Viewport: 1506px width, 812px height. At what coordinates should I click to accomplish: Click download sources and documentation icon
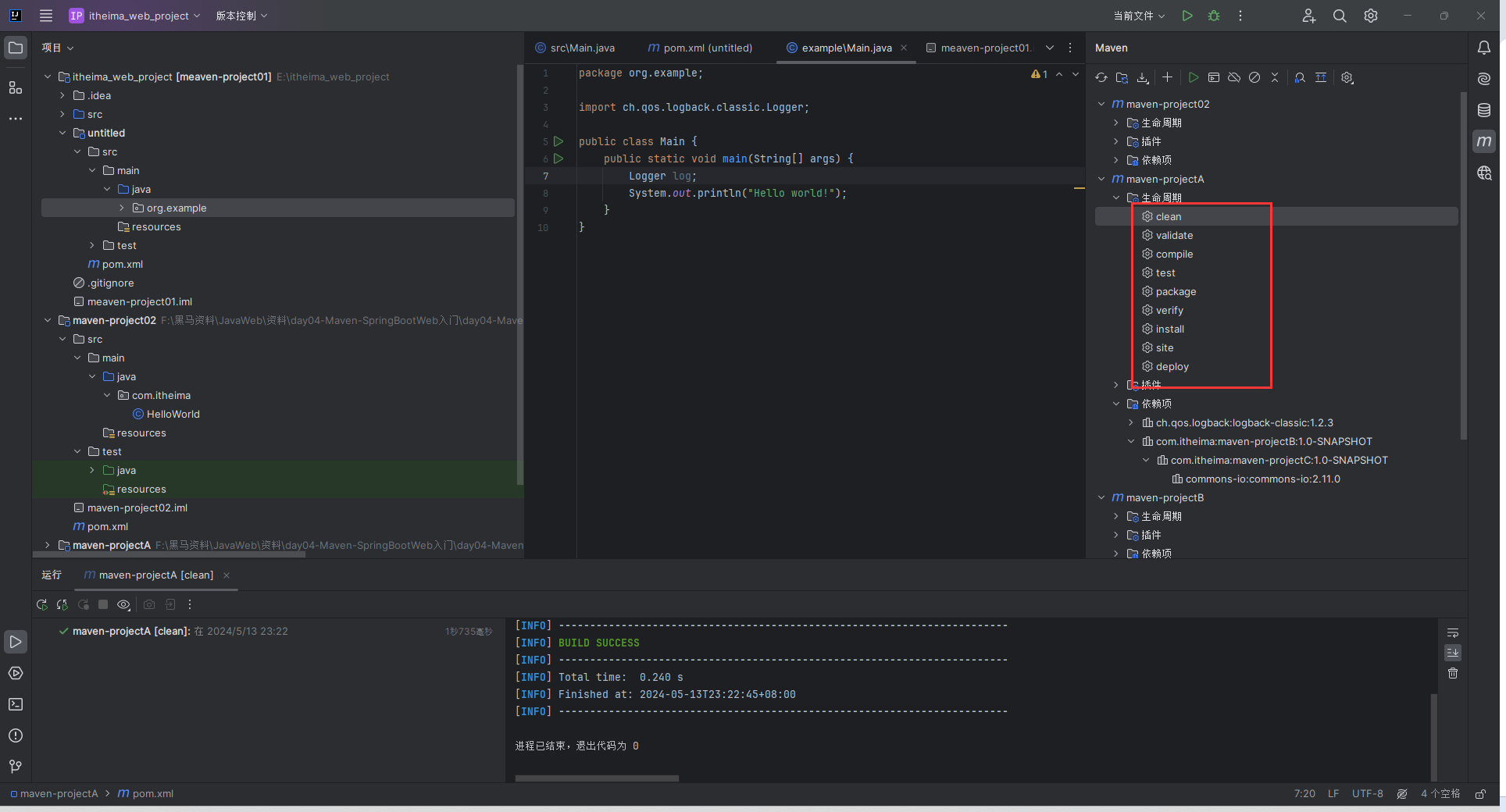[1143, 77]
